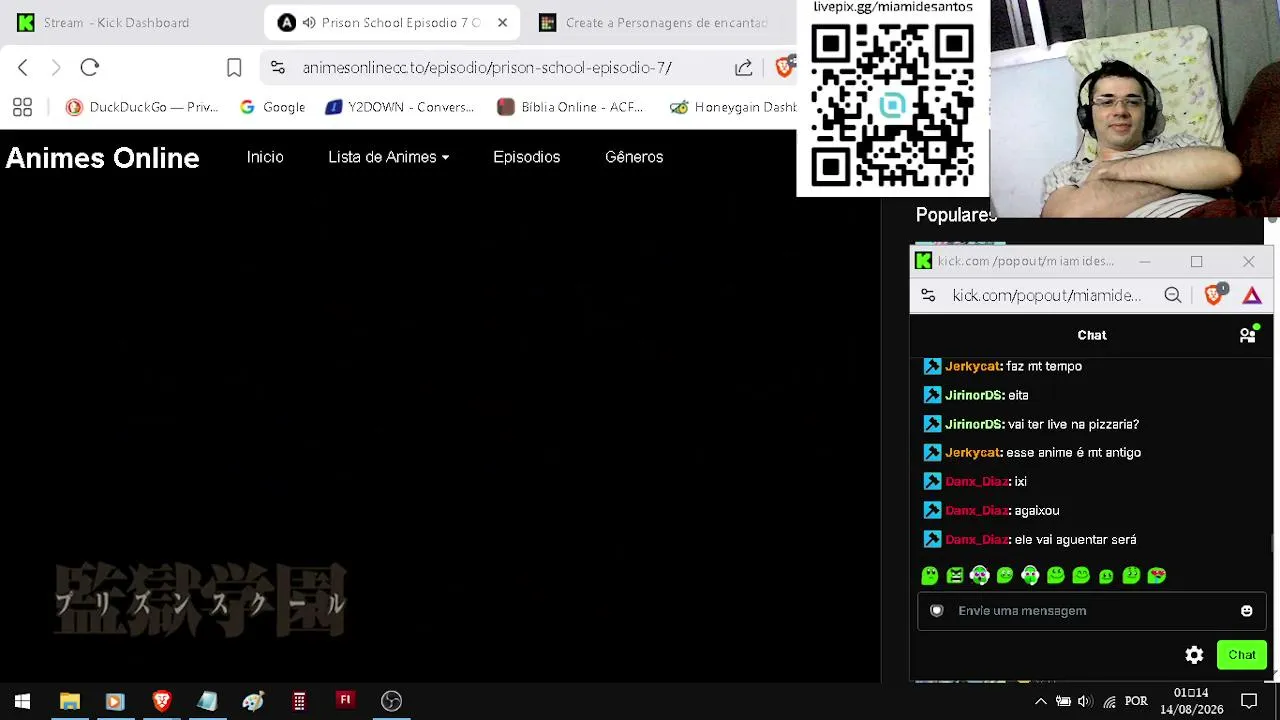Close the Prison School Episodio 7 tab

(x=502, y=22)
